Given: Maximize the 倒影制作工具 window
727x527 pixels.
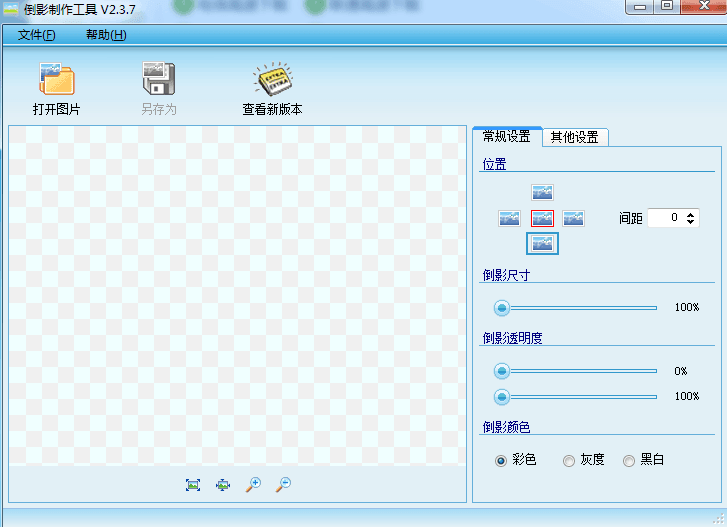Looking at the screenshot, I should coord(667,6).
